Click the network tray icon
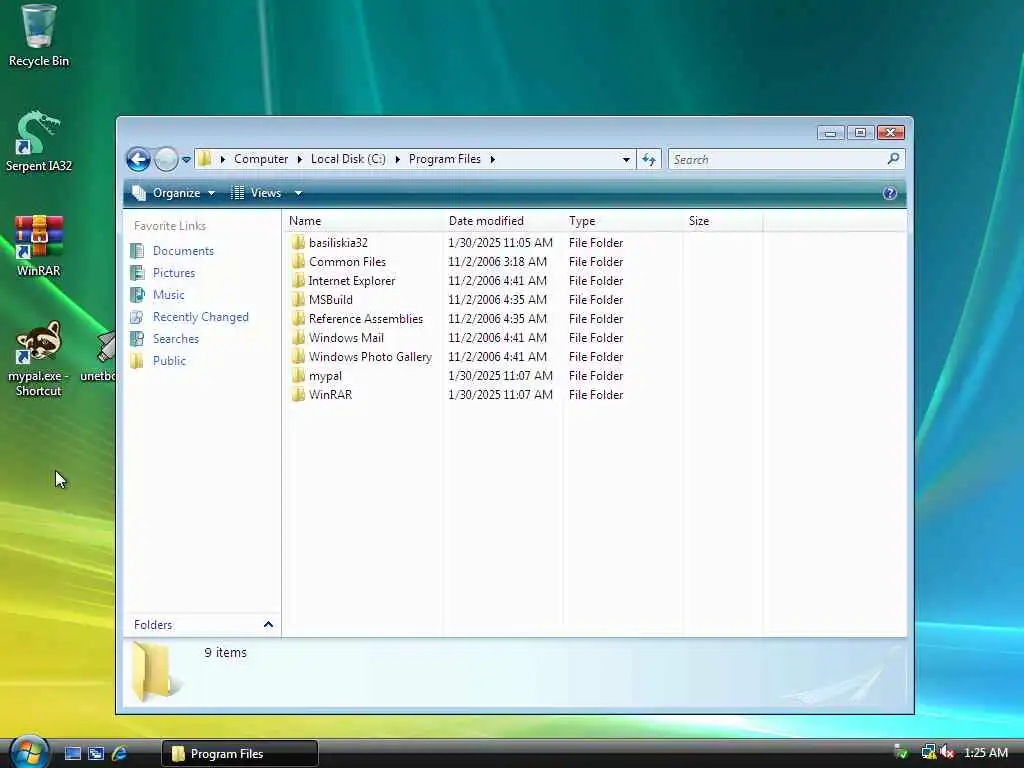 [x=928, y=752]
